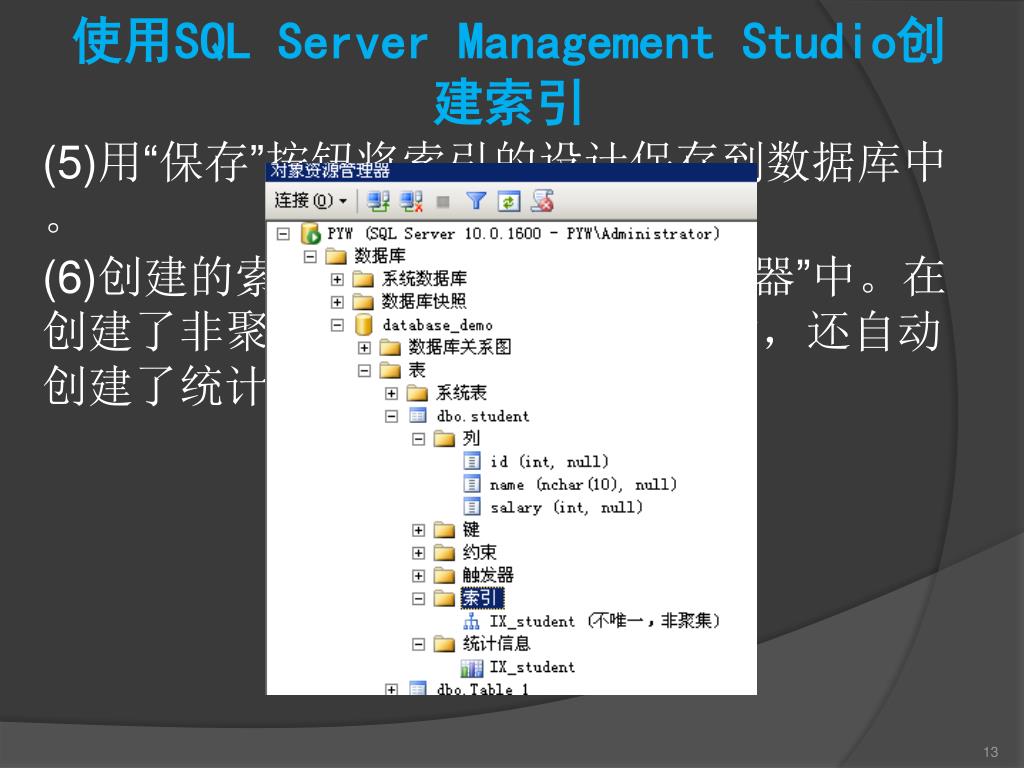
Task: Select the dbo.student table label
Action: [x=483, y=416]
